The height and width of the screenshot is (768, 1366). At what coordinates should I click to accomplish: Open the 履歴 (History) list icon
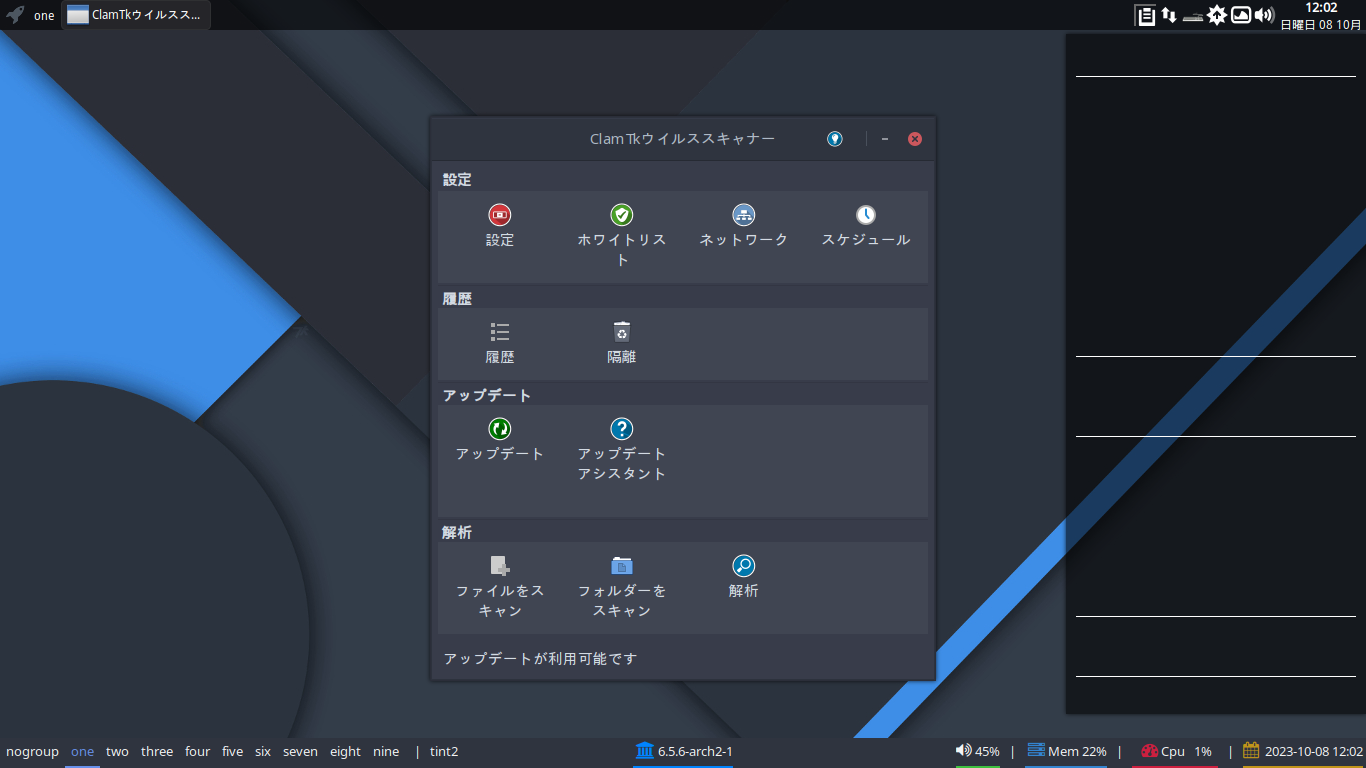coord(500,332)
